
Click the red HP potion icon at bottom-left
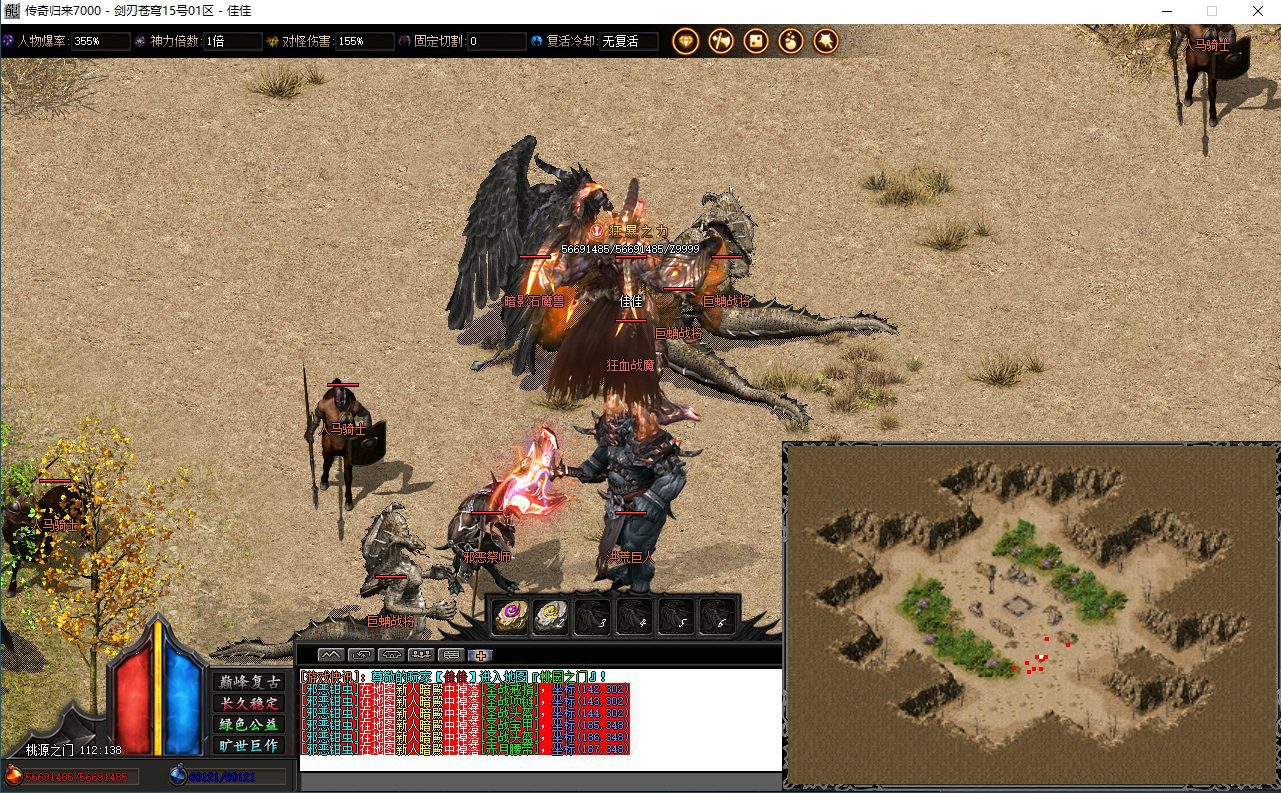13,775
